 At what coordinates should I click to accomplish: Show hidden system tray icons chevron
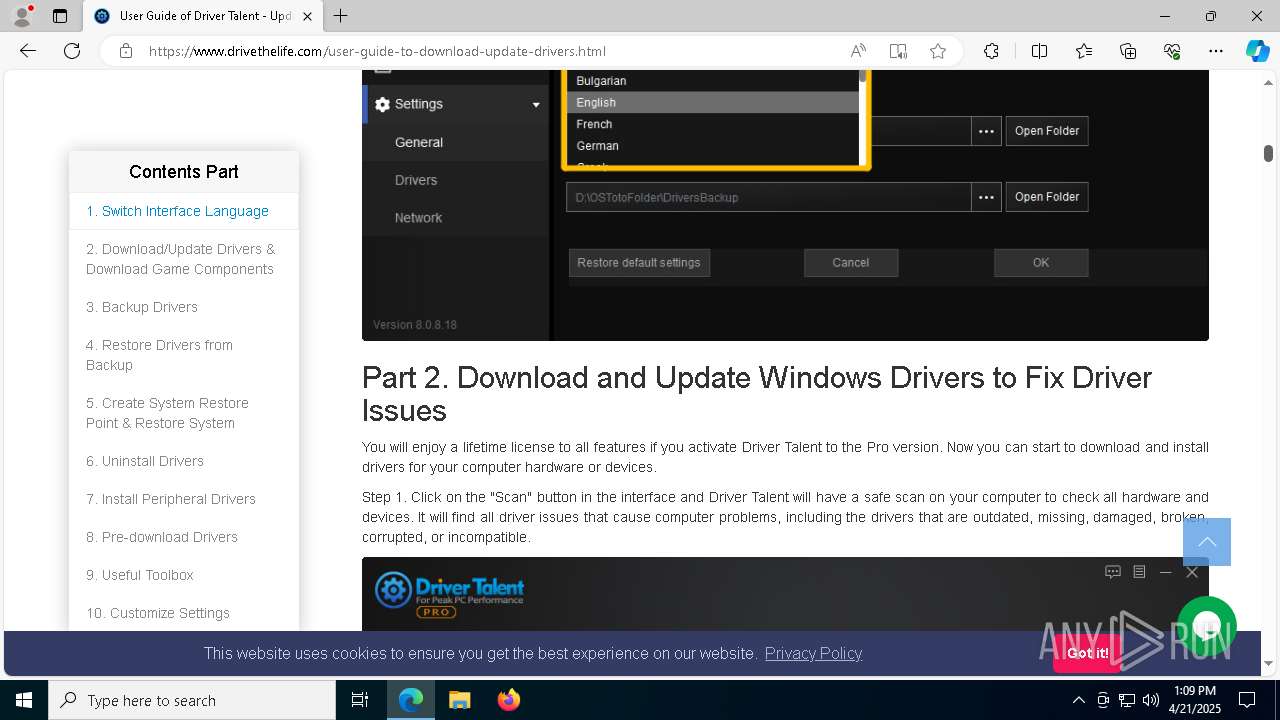[1078, 700]
